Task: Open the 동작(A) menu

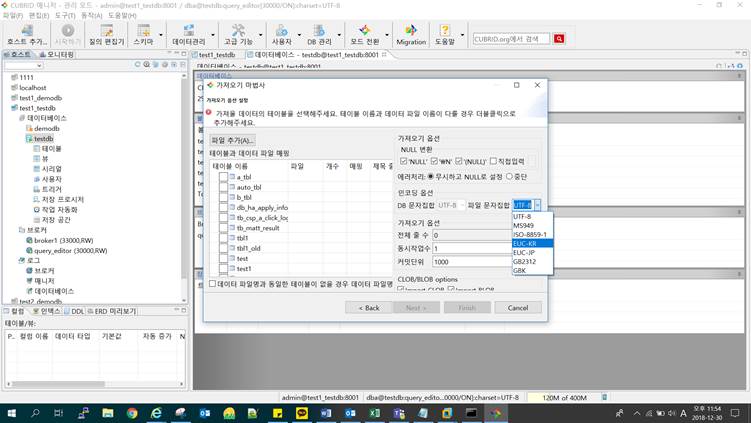Action: pos(91,15)
